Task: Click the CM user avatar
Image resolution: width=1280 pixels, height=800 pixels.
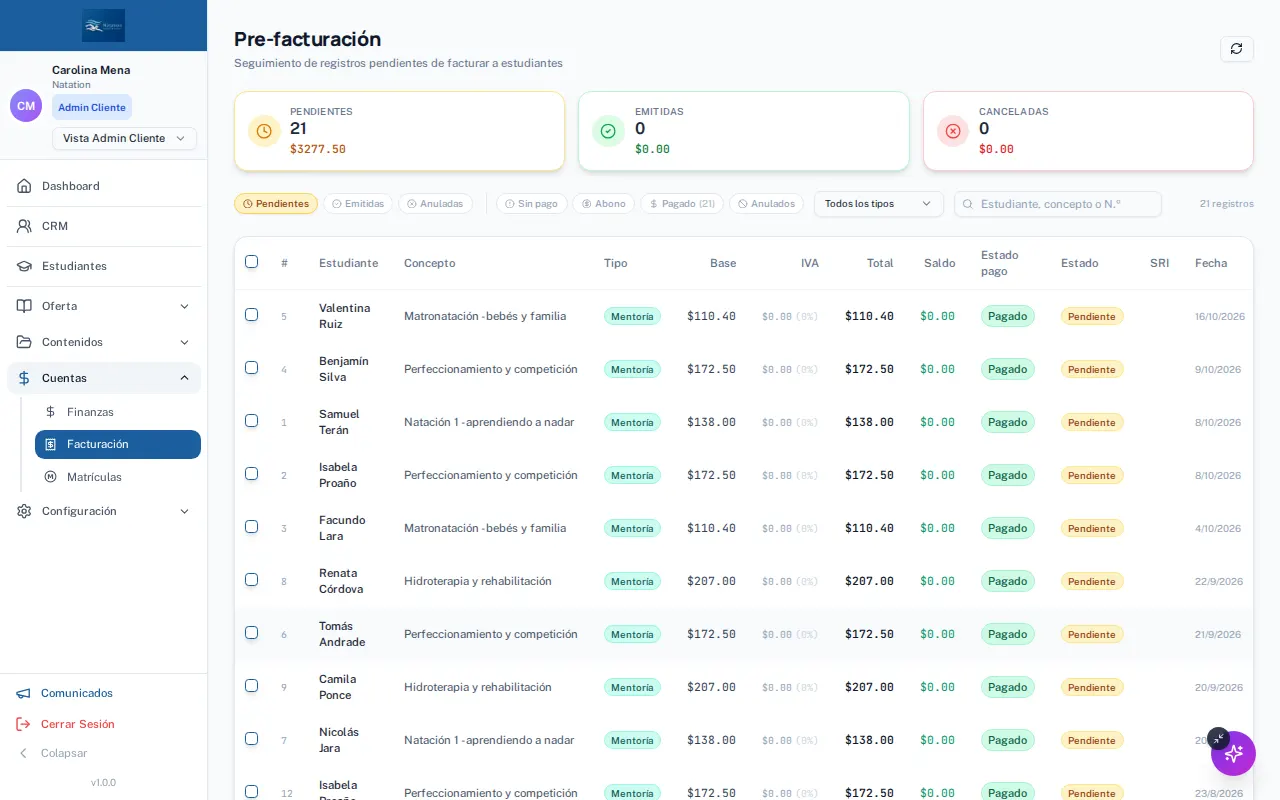Action: (26, 105)
